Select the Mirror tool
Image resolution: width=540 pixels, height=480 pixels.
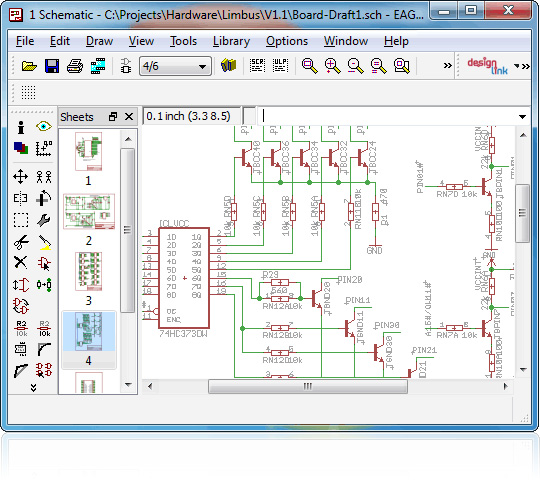point(21,198)
